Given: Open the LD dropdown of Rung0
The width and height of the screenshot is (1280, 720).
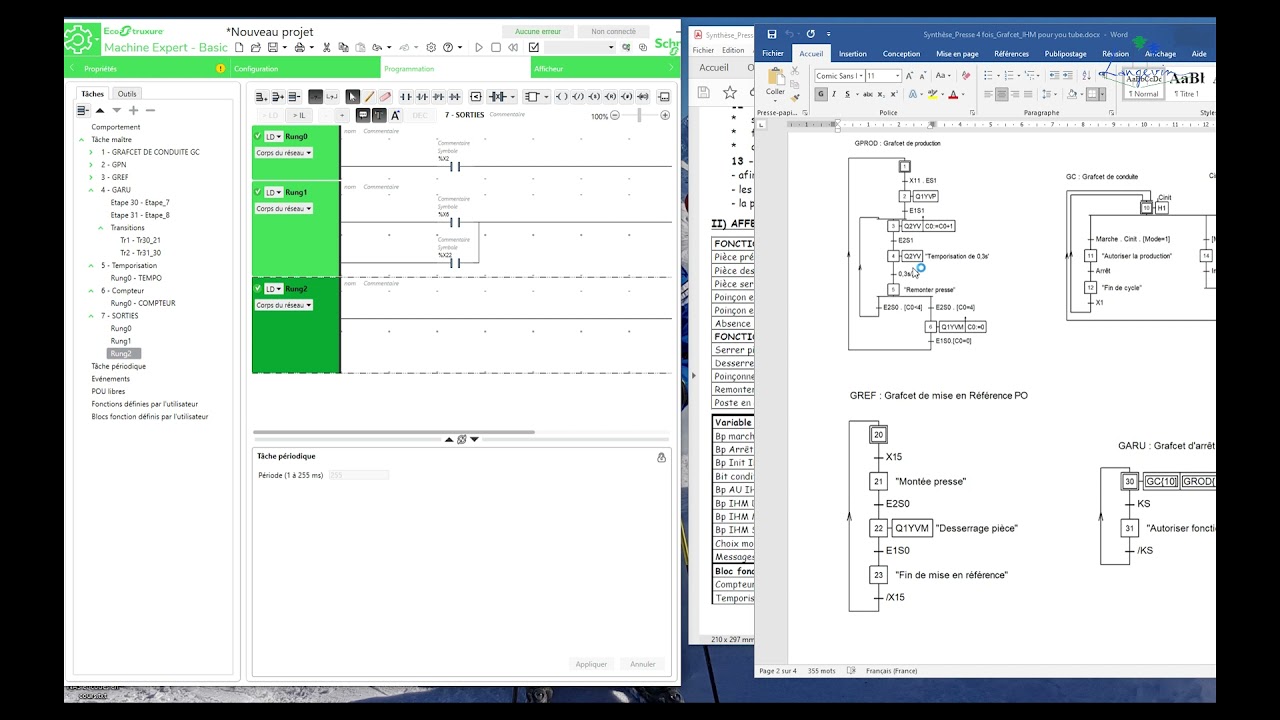Looking at the screenshot, I should [273, 136].
